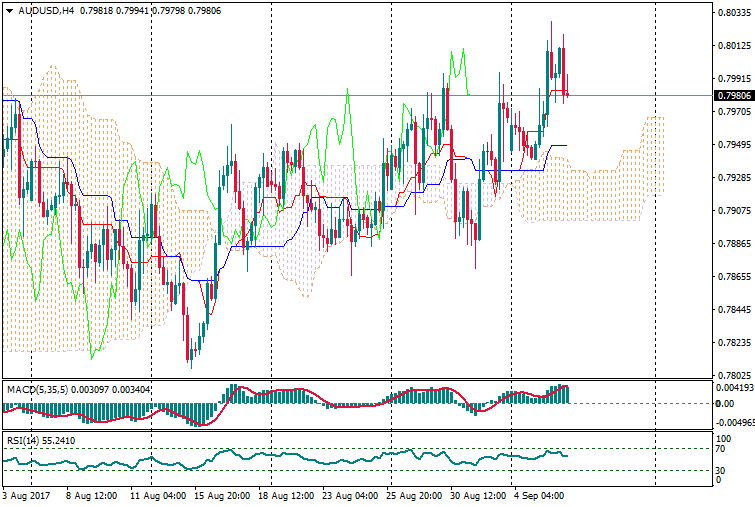
Task: Click the MACD 0.00 zero level label
Action: [723, 403]
